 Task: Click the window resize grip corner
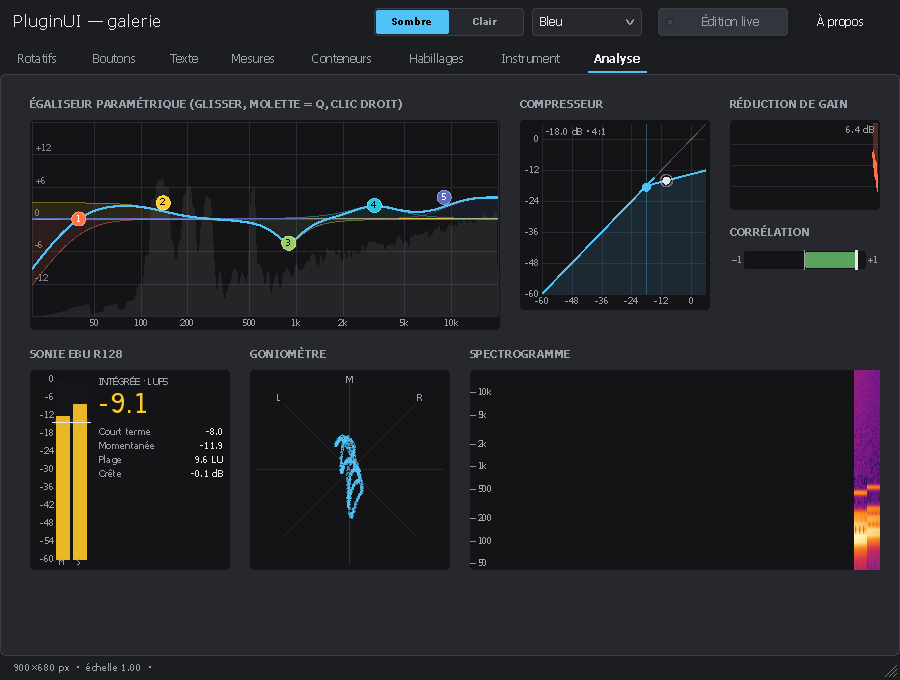point(891,671)
